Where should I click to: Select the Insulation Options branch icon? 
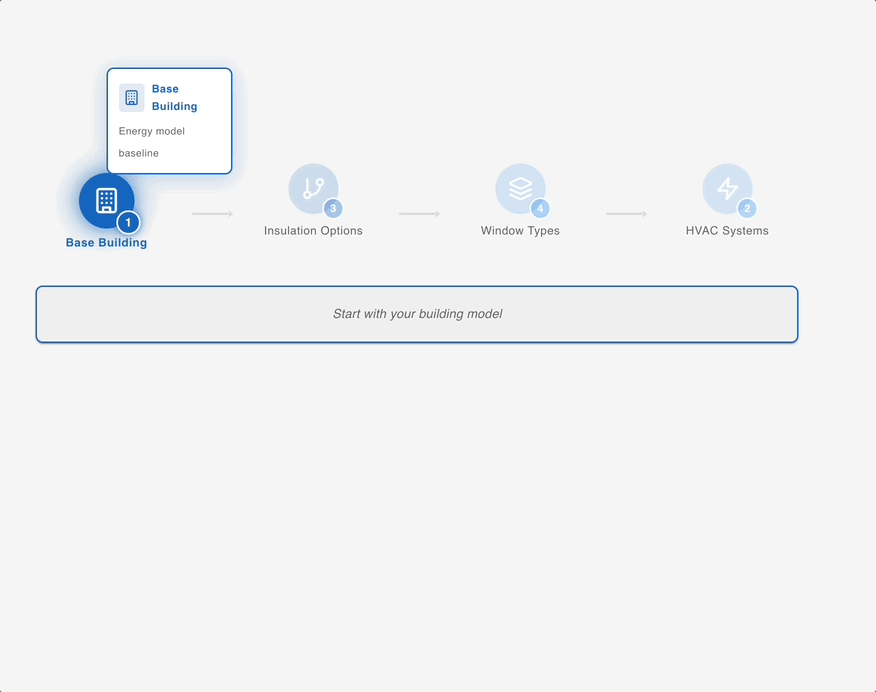pos(313,188)
